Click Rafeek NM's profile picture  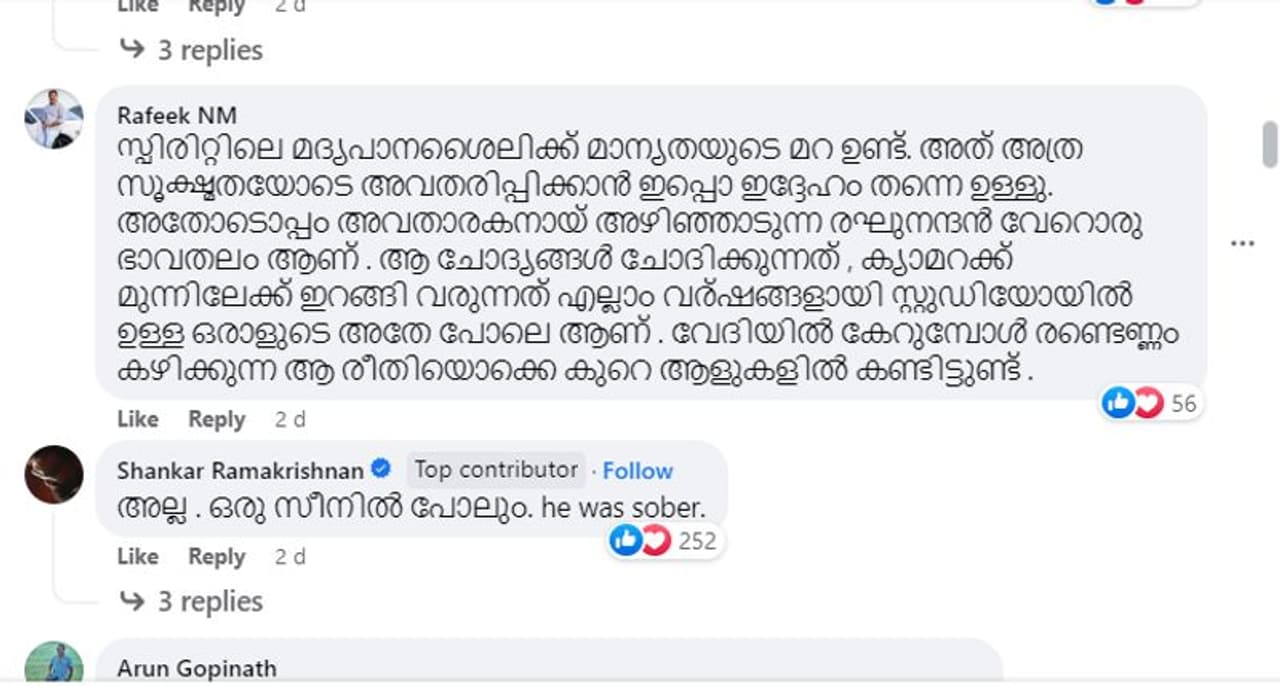[53, 119]
